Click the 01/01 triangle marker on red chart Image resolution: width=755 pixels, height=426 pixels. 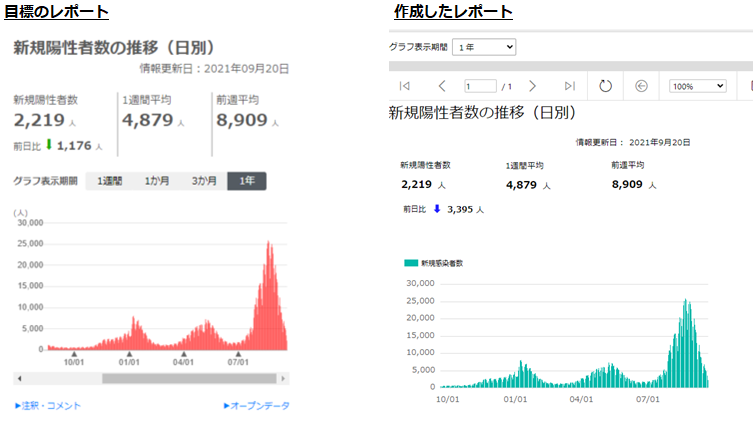pos(128,353)
